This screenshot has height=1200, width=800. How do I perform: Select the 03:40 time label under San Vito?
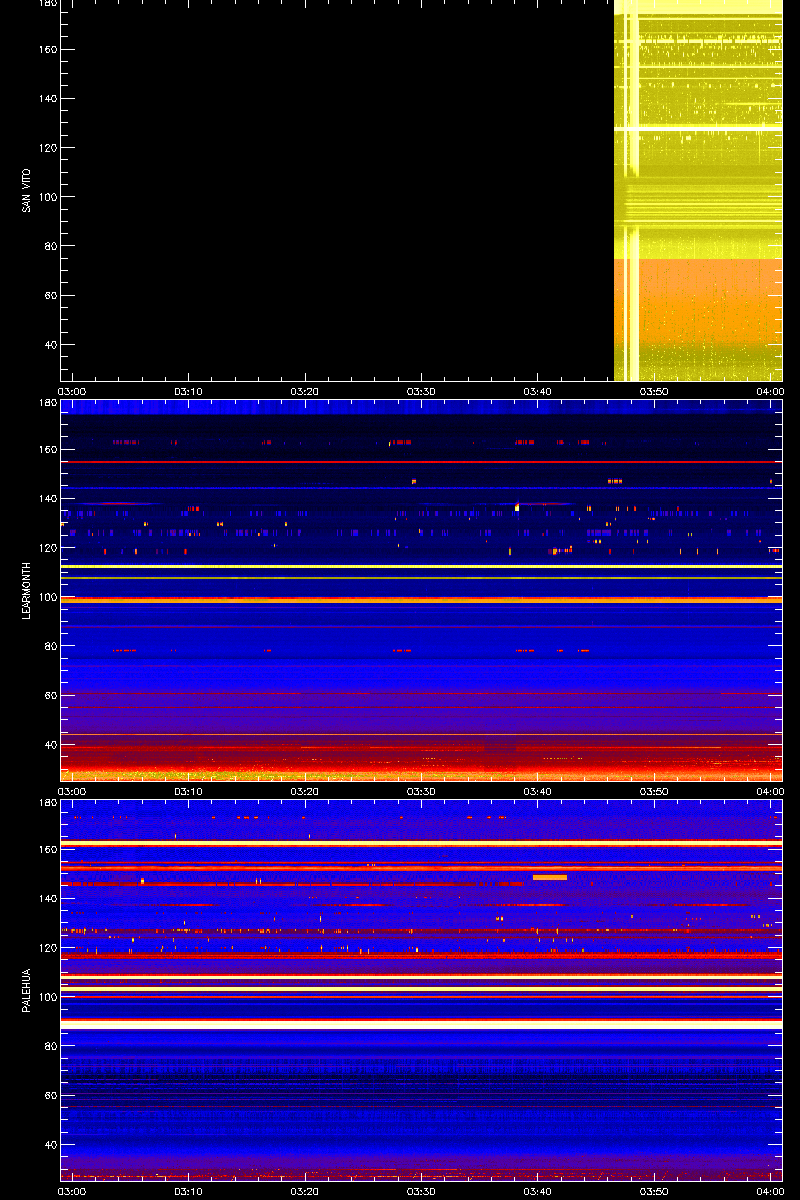538,391
